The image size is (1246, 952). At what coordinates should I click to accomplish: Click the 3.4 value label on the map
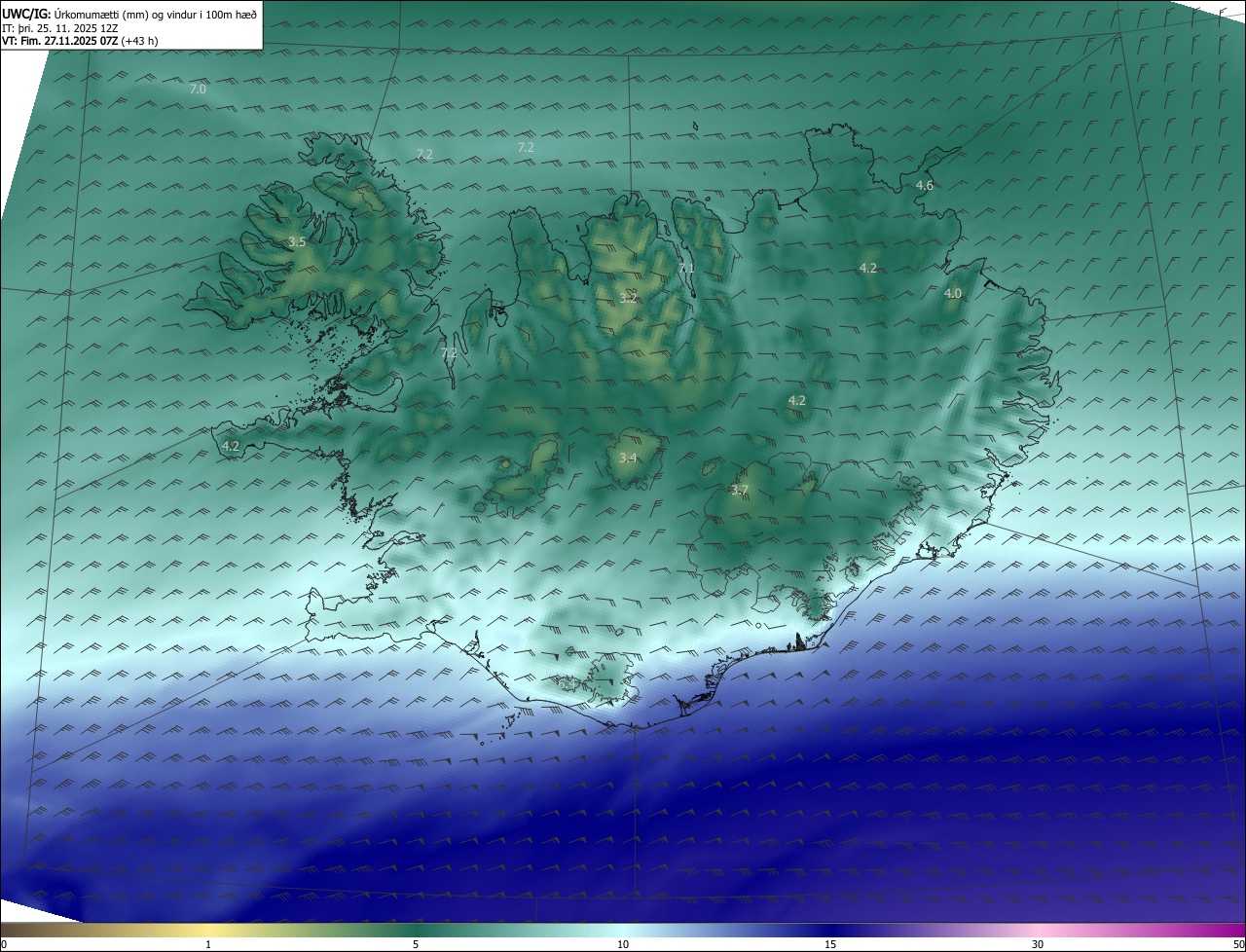click(628, 458)
